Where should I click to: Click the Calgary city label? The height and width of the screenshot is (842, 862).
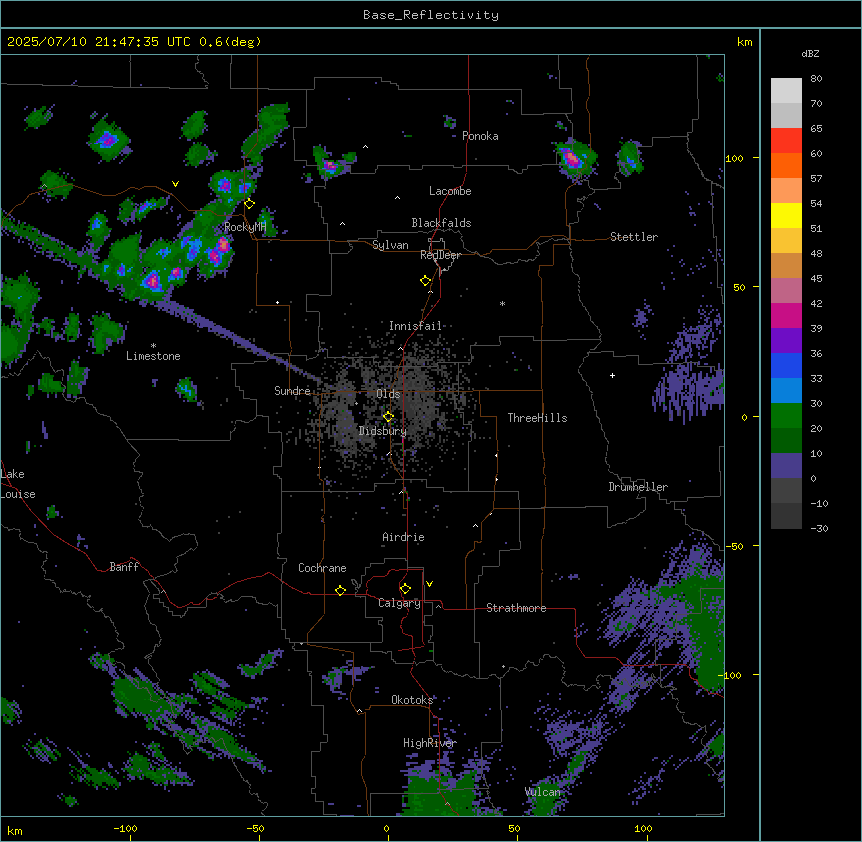tap(400, 603)
